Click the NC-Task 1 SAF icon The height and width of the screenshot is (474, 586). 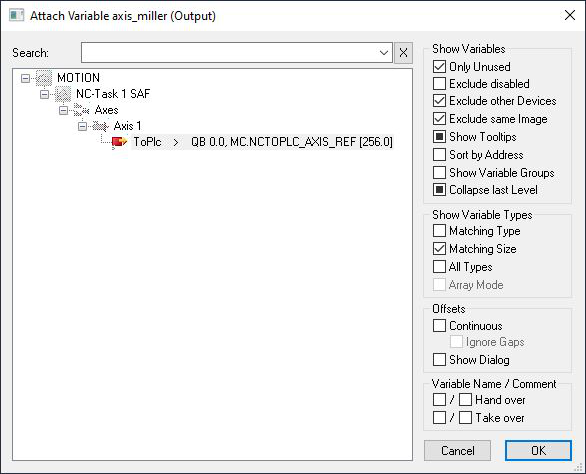(x=63, y=94)
